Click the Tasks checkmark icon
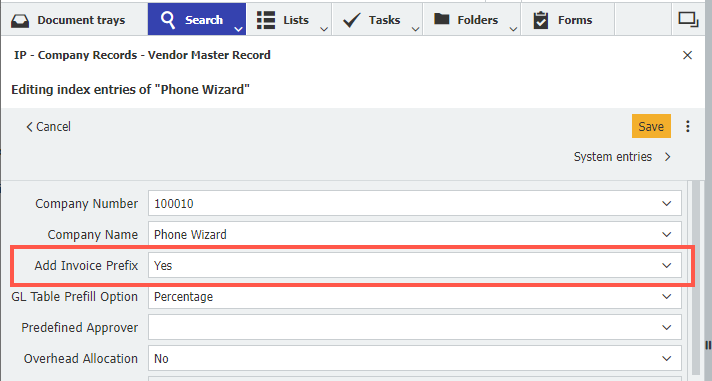Screen dimensions: 712x381 (x=351, y=20)
